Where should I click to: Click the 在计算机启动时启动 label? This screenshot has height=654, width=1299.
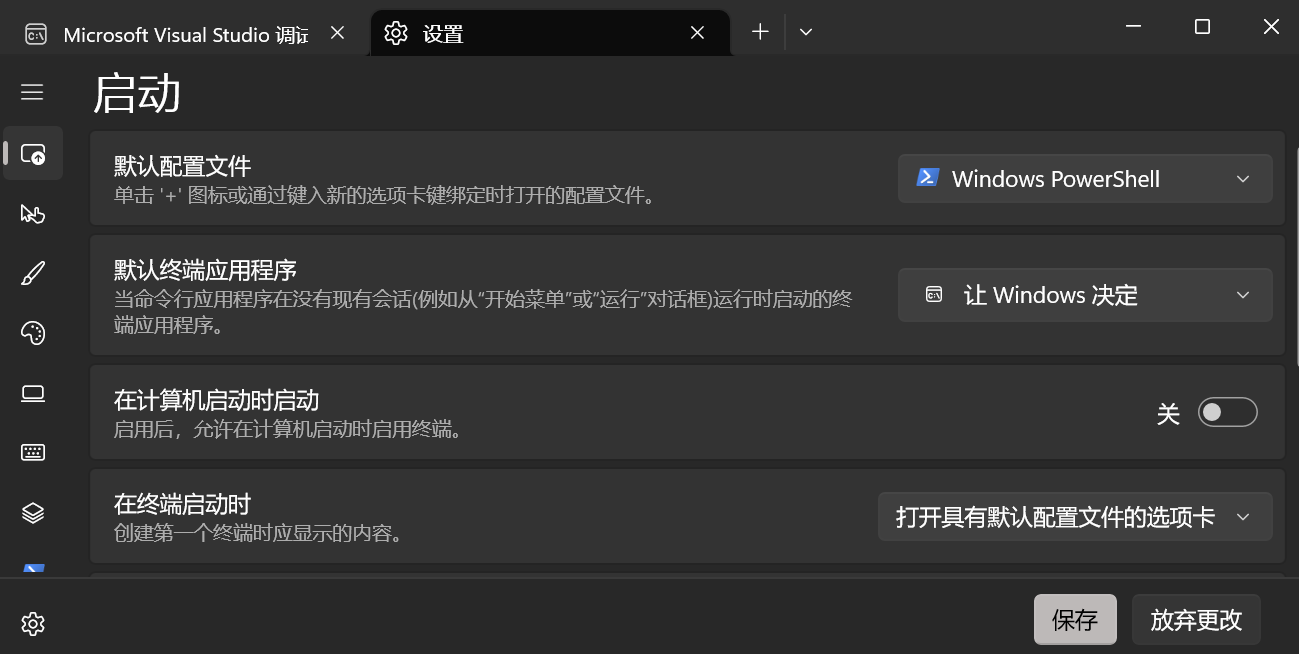pyautogui.click(x=216, y=401)
